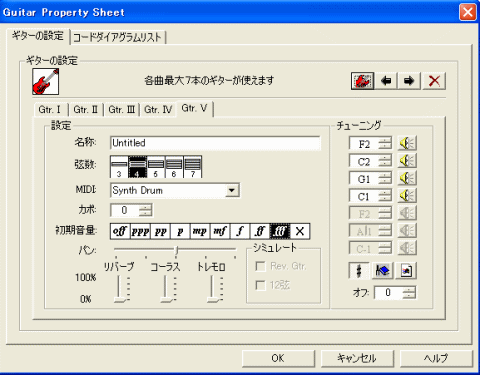480x375 pixels.
Task: Open the tuning library book icon
Action: (x=382, y=270)
